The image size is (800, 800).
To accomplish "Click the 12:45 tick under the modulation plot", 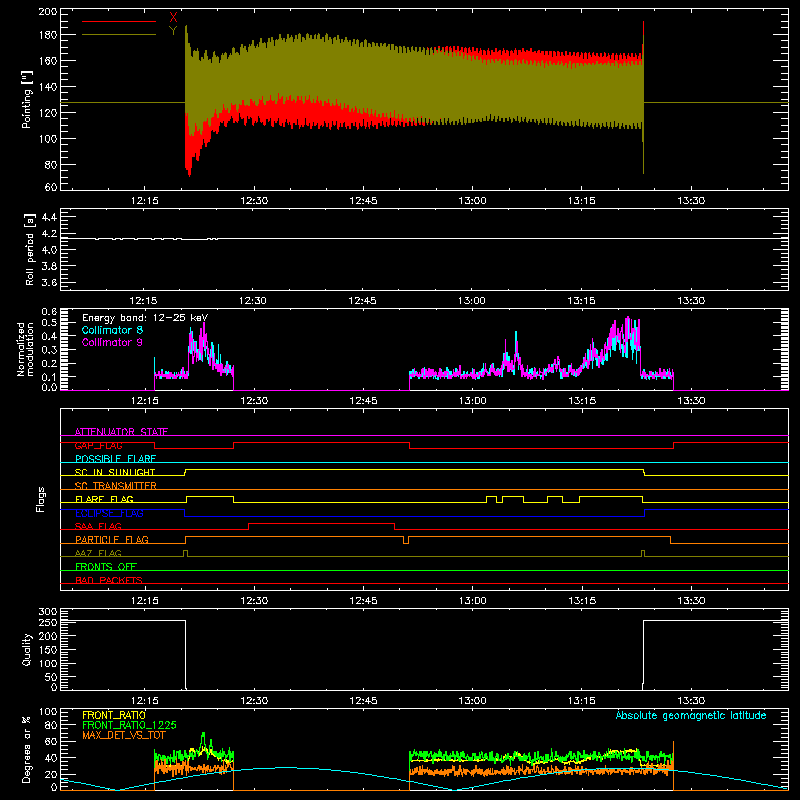I will 363,401.
